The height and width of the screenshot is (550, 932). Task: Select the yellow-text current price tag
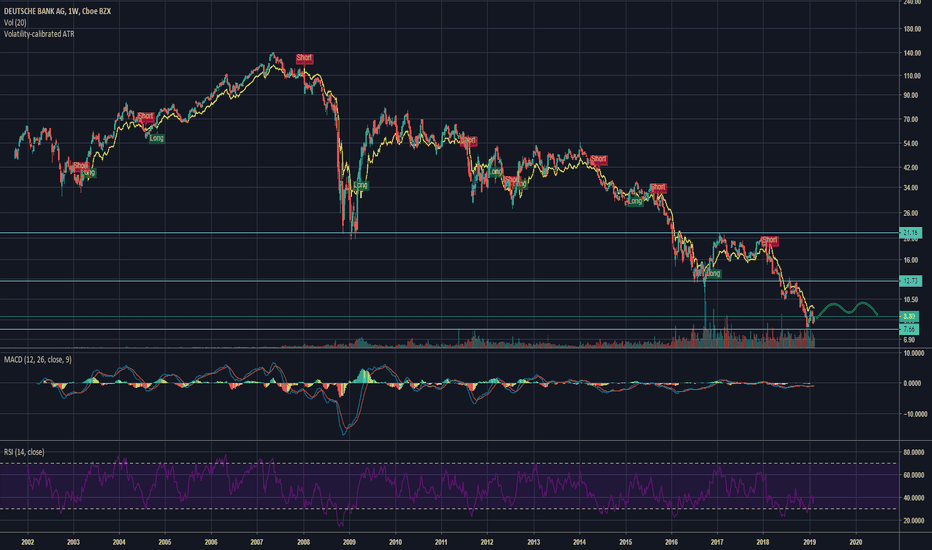tap(909, 316)
